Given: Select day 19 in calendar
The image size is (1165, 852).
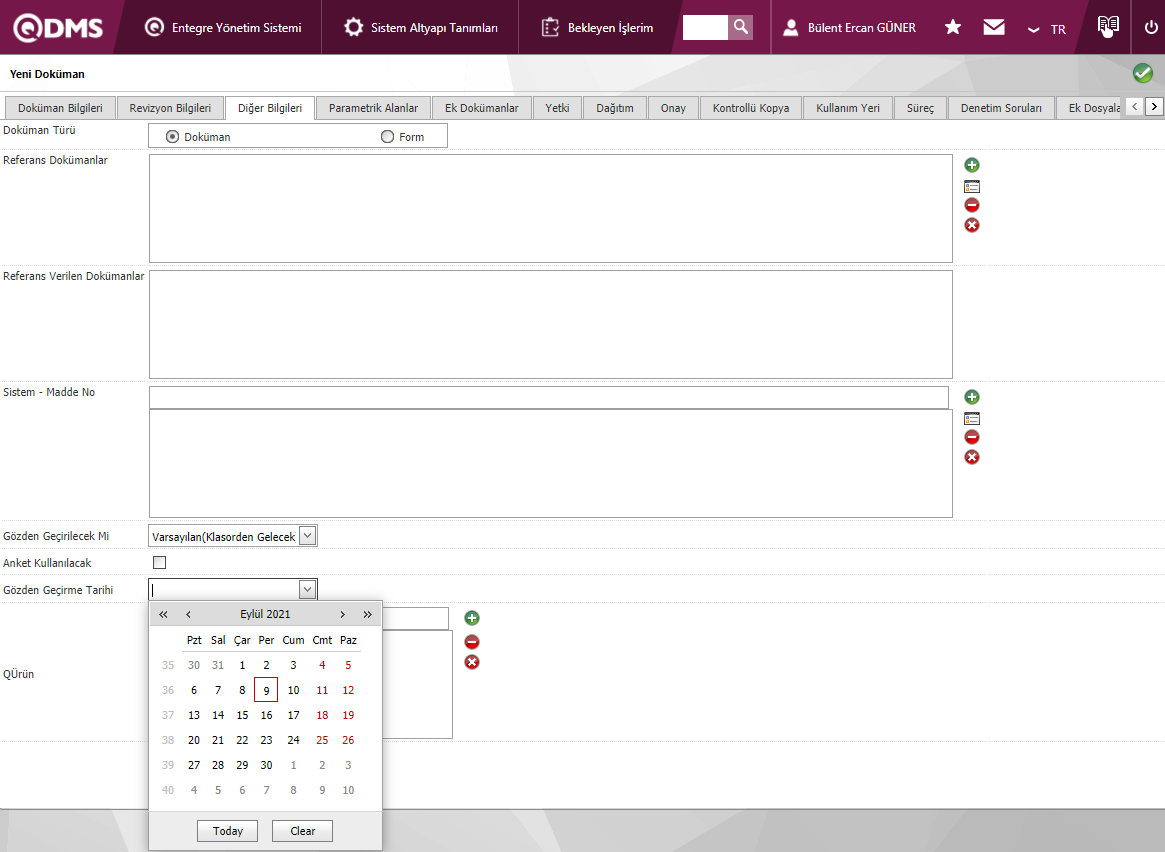Looking at the screenshot, I should pyautogui.click(x=348, y=715).
